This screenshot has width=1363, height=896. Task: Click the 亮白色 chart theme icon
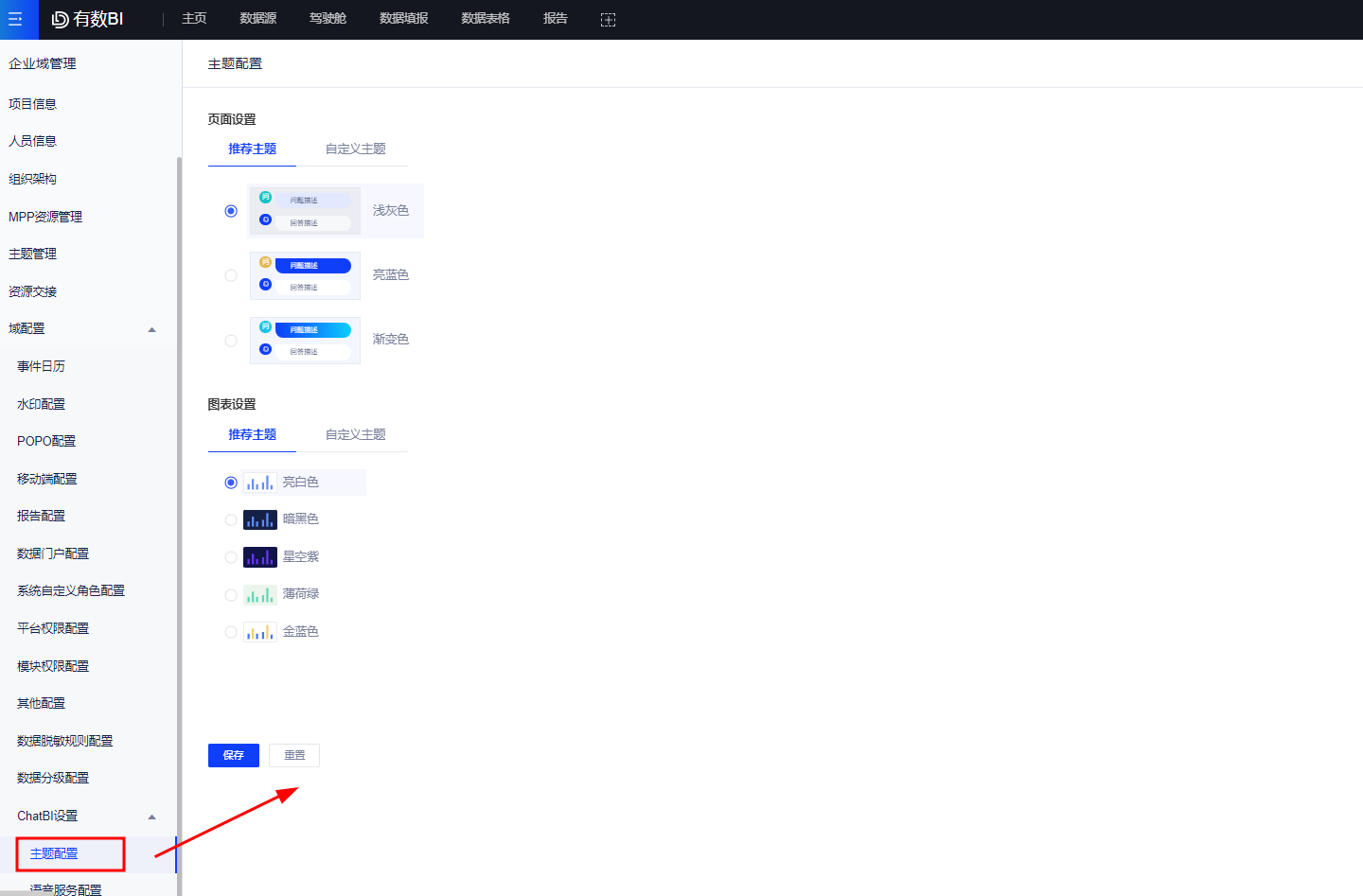pyautogui.click(x=259, y=483)
